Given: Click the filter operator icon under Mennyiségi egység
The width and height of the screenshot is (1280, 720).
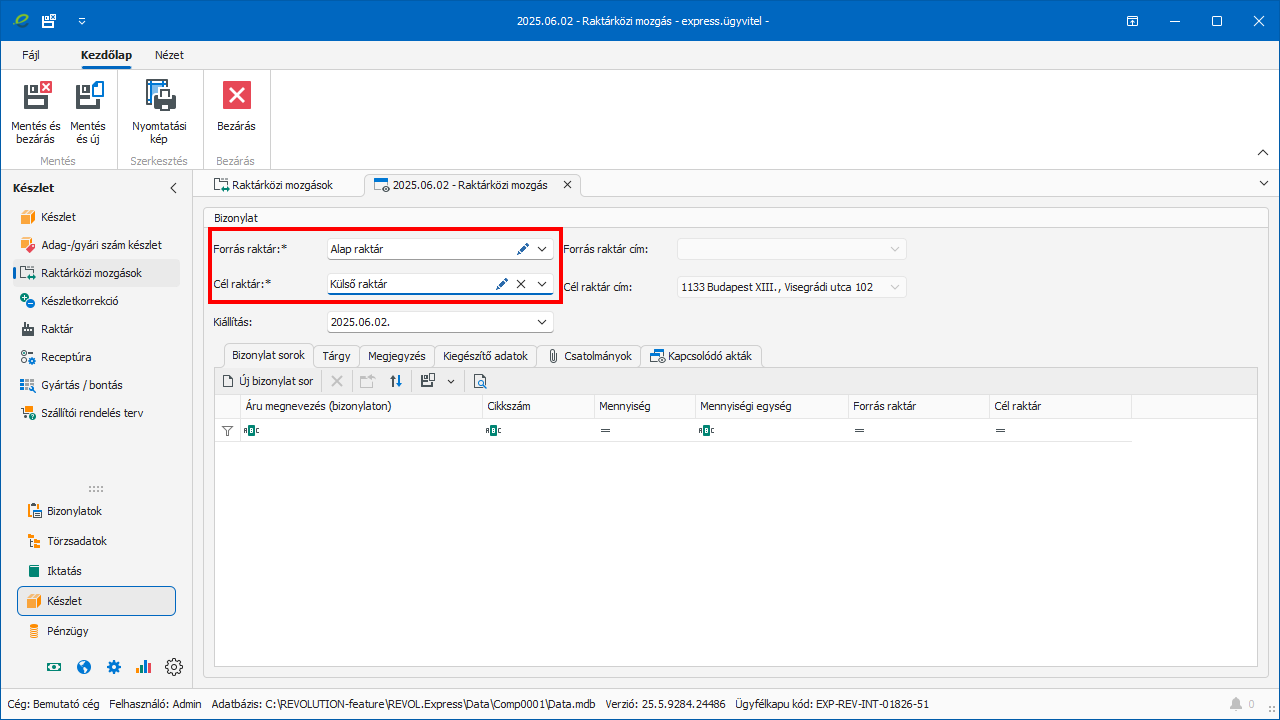Looking at the screenshot, I should click(x=706, y=431).
